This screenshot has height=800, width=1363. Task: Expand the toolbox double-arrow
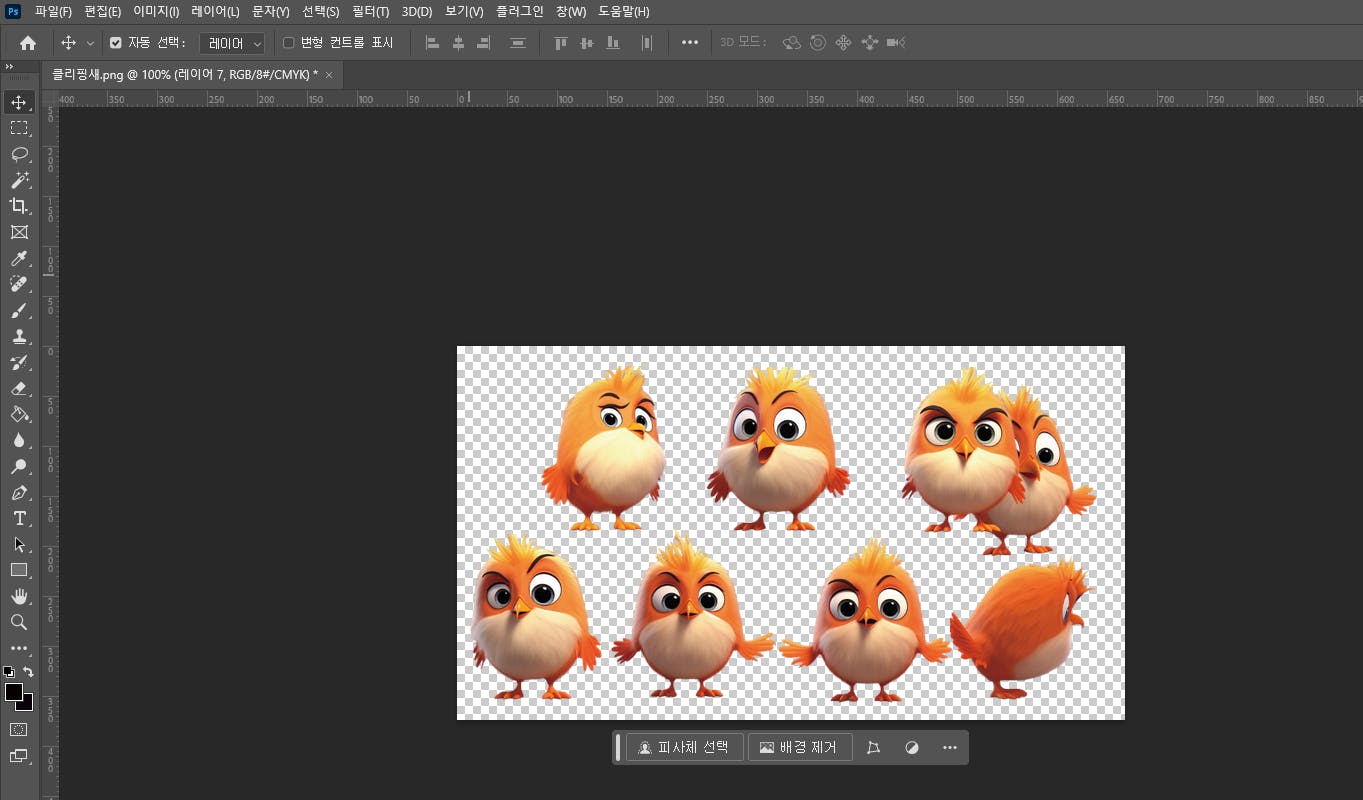tap(9, 66)
